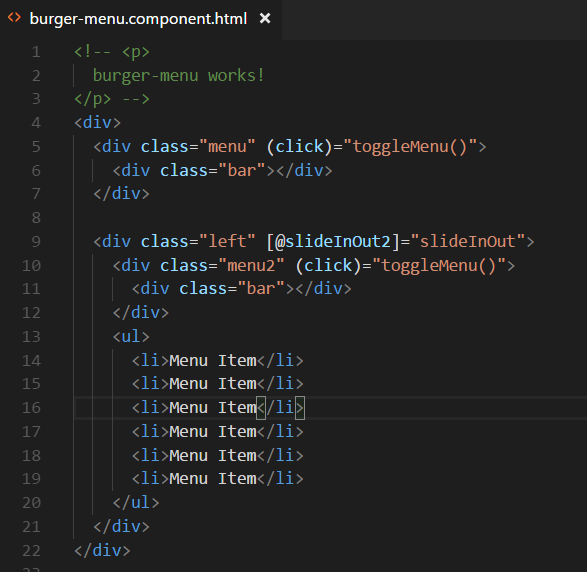The width and height of the screenshot is (587, 572).
Task: Click the final closing div on line 22
Action: point(102,551)
